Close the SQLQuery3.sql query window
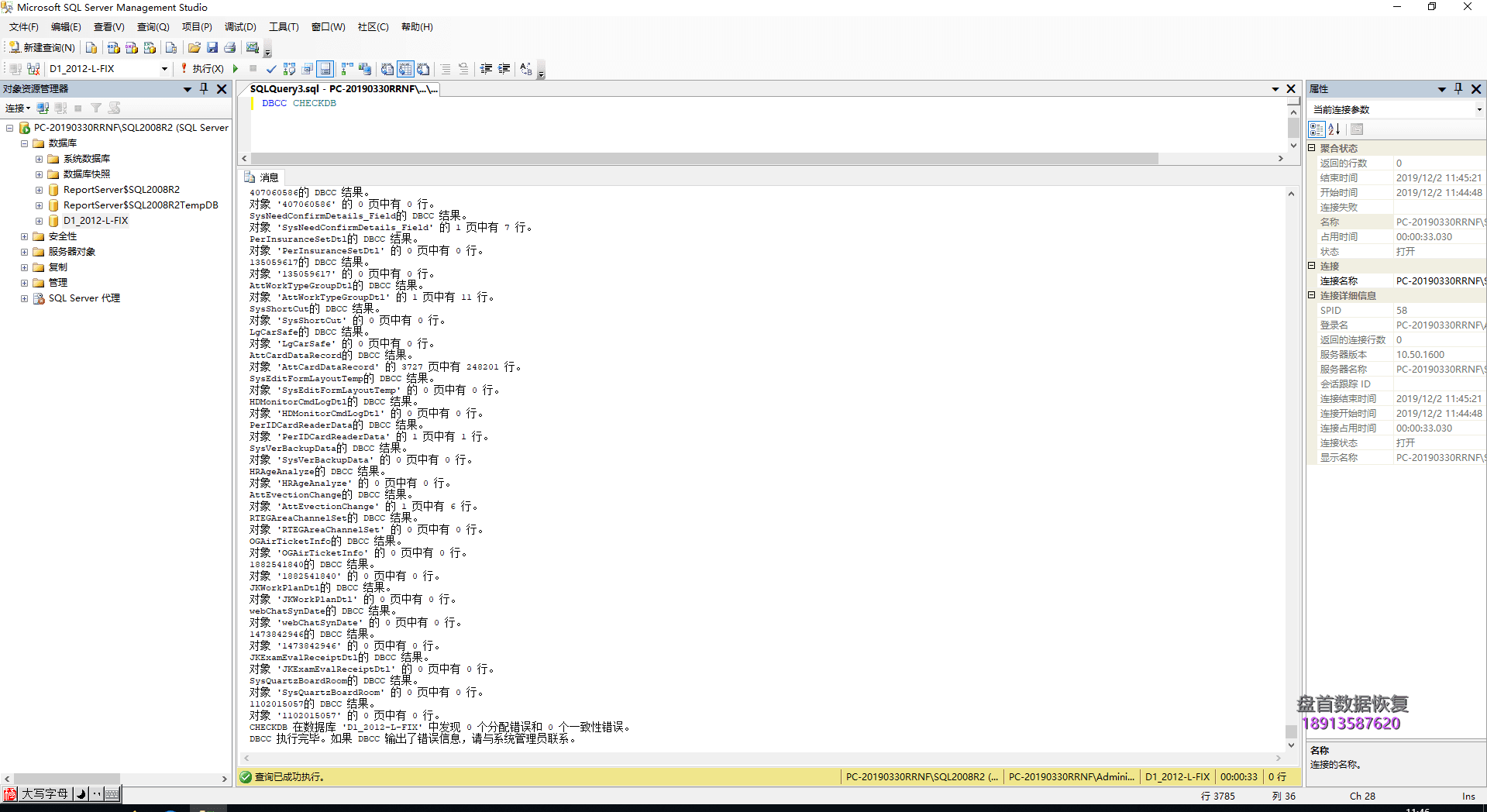Screen dimensions: 1487x812 click(x=1291, y=89)
